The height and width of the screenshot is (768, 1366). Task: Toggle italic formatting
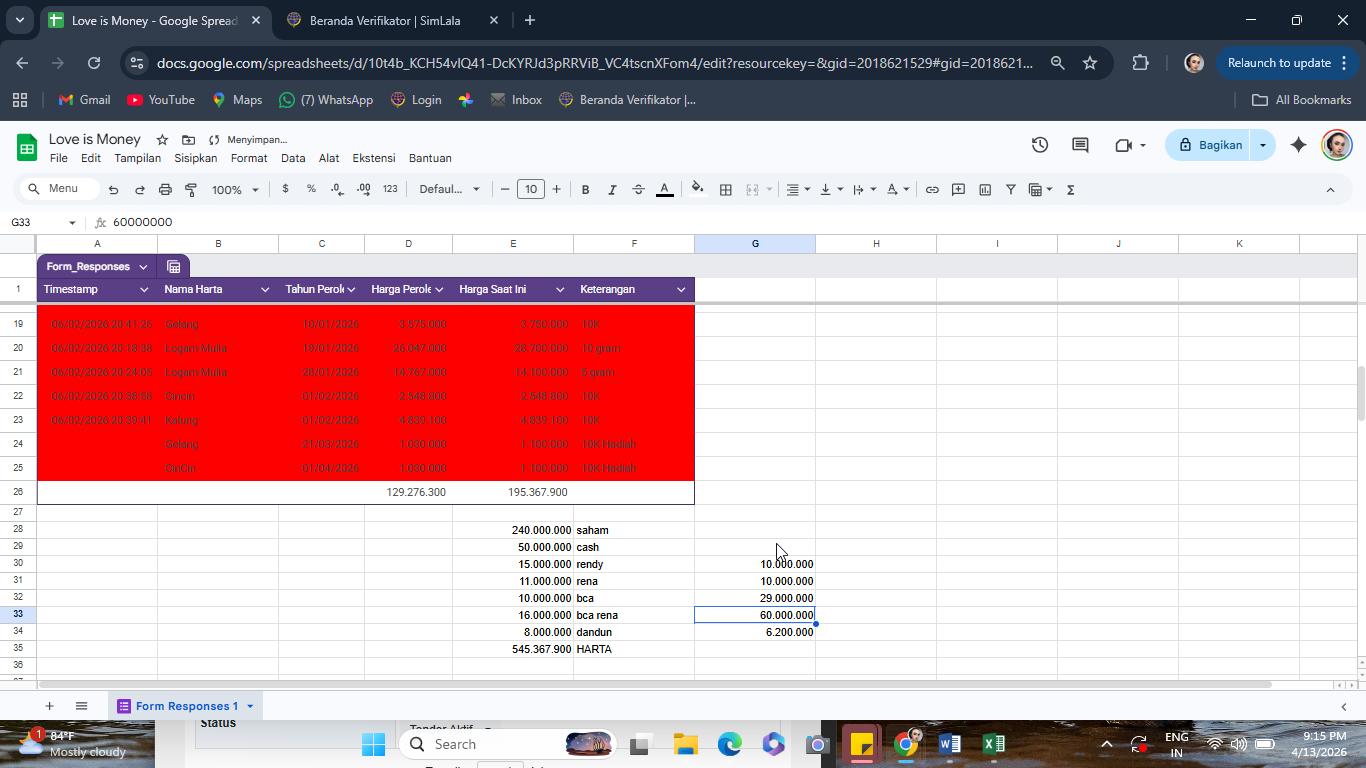pyautogui.click(x=612, y=189)
